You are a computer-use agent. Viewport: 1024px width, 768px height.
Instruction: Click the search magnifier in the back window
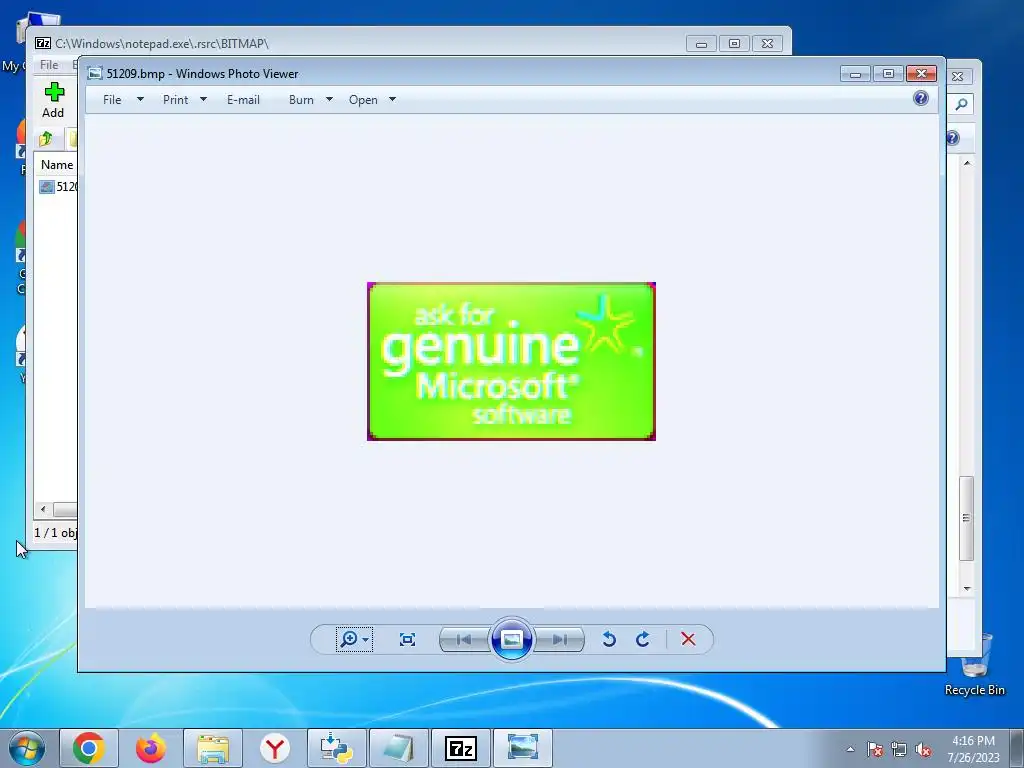coord(961,104)
